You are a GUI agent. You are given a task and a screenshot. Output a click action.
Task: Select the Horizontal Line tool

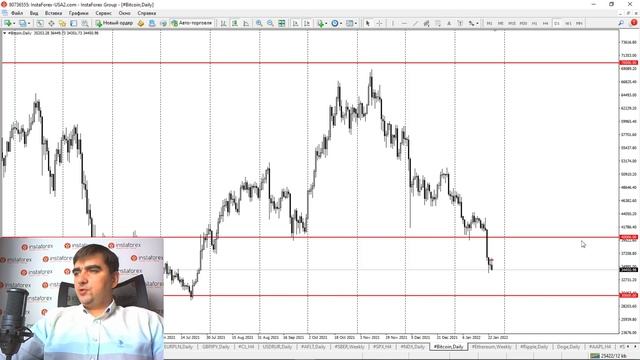click(404, 23)
